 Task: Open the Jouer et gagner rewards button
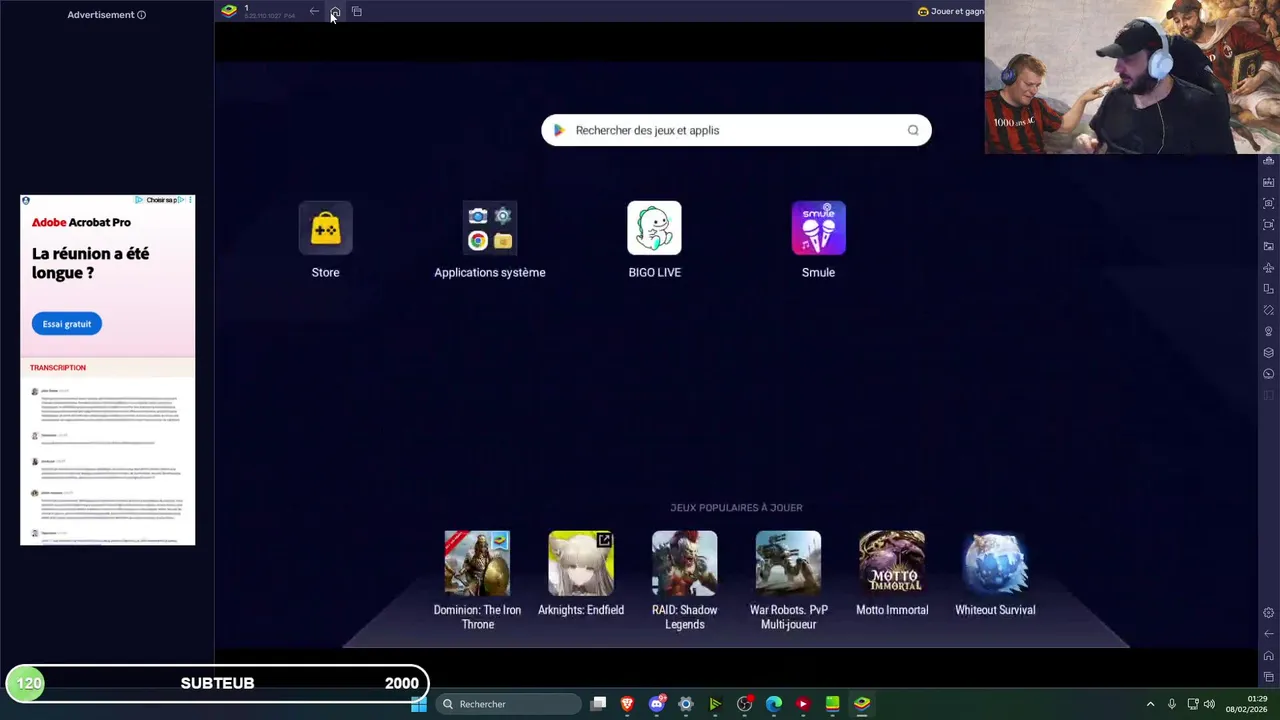coord(951,11)
